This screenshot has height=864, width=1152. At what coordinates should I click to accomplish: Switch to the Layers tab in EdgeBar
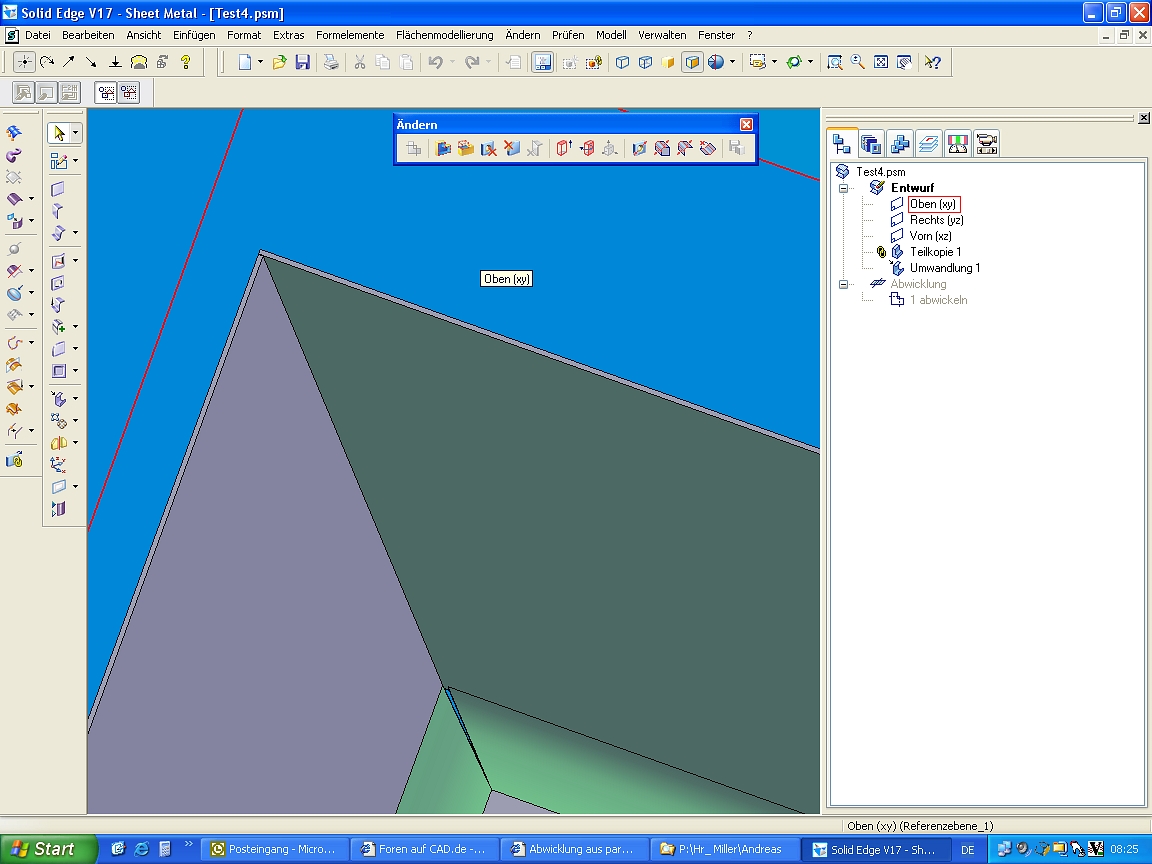click(929, 143)
